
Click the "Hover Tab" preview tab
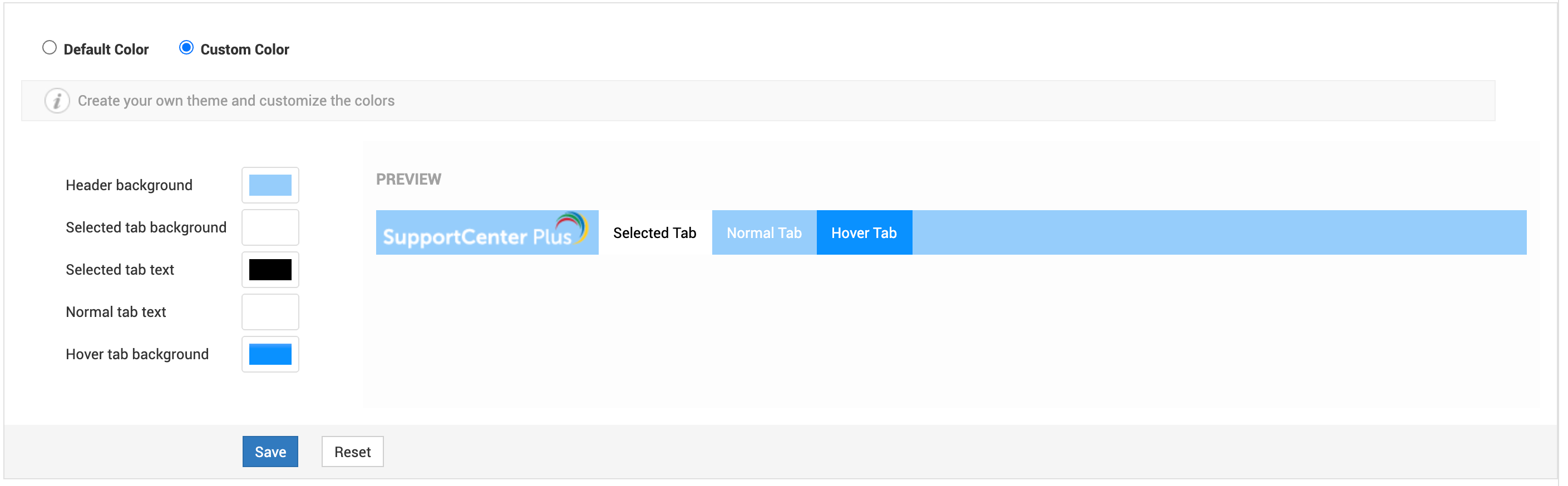click(864, 233)
